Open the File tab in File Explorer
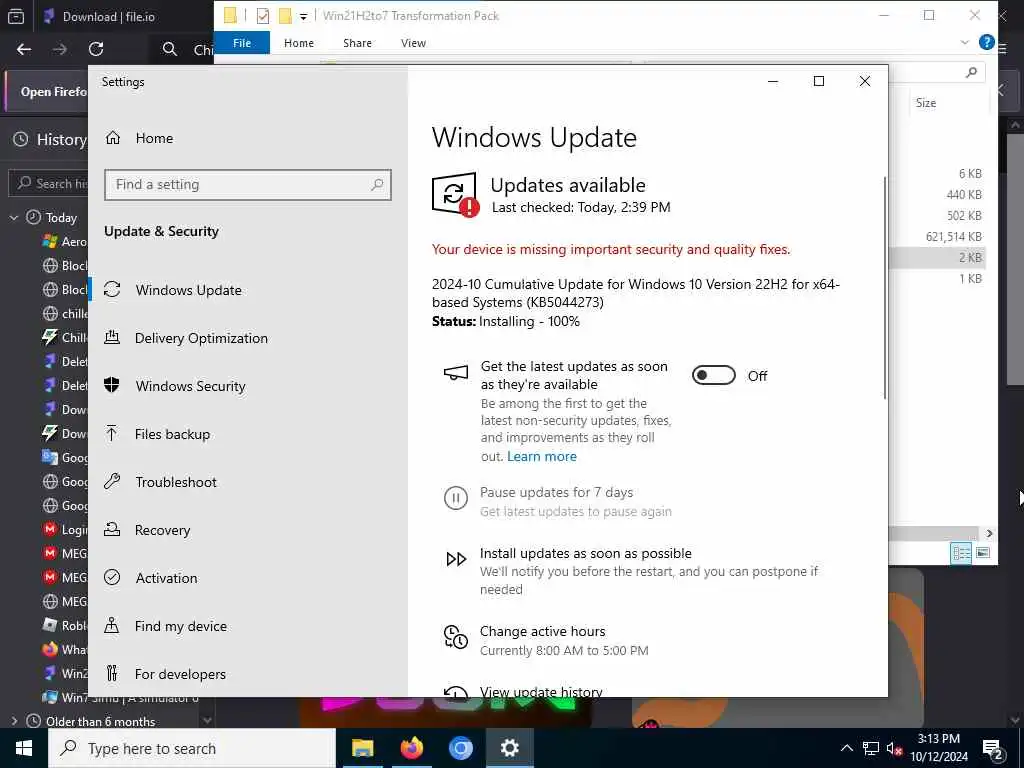This screenshot has height=768, width=1024. coord(242,43)
